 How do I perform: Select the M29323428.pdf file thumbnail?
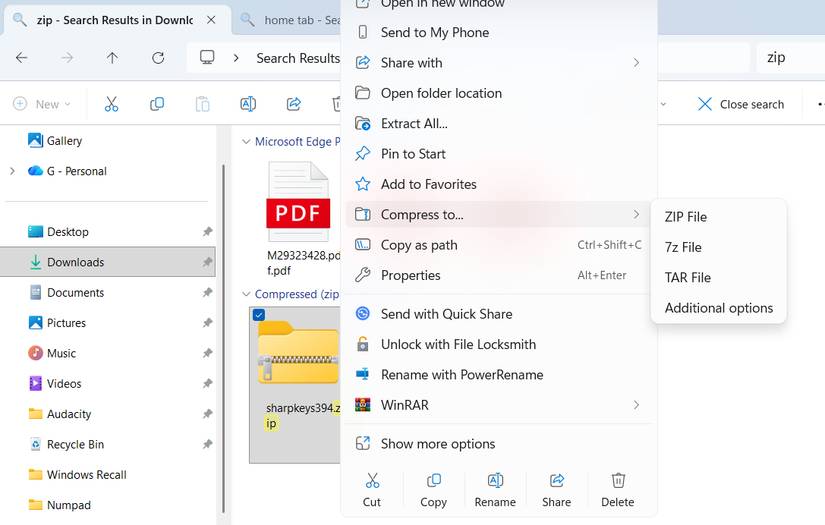[298, 202]
